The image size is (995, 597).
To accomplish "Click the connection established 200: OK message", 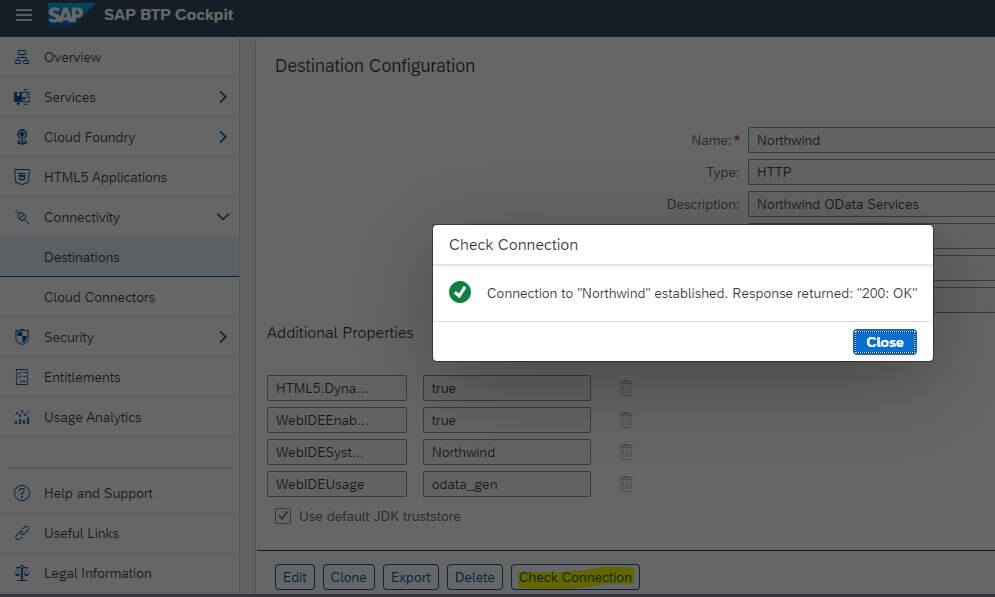I will click(x=702, y=293).
